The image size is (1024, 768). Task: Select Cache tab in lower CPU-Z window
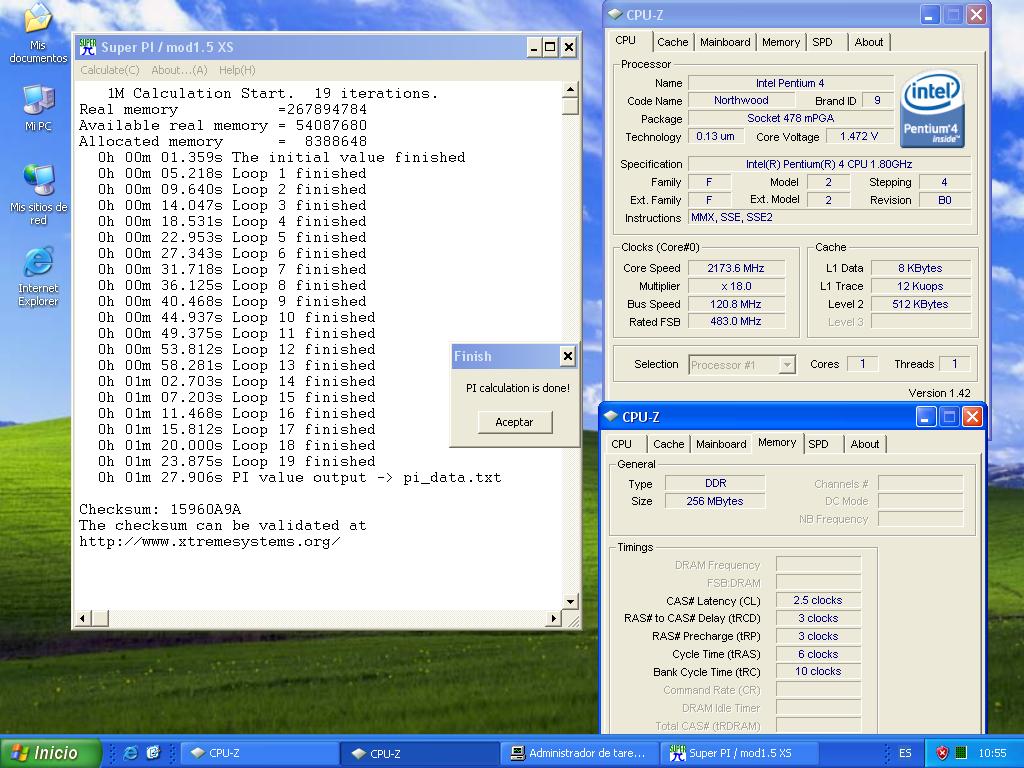coord(669,444)
